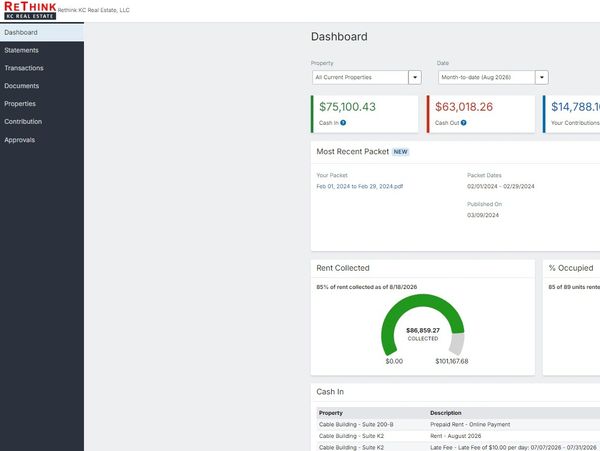Click the ReThink KC Real Estate logo
Image resolution: width=600 pixels, height=451 pixels.
[x=30, y=10]
